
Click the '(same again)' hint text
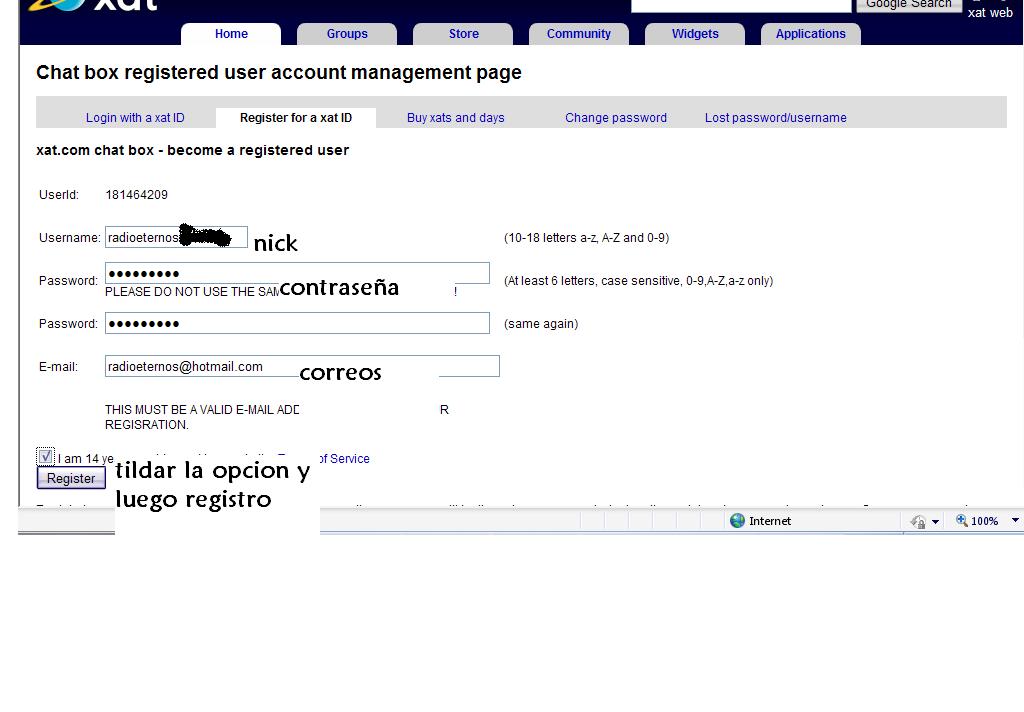point(541,324)
